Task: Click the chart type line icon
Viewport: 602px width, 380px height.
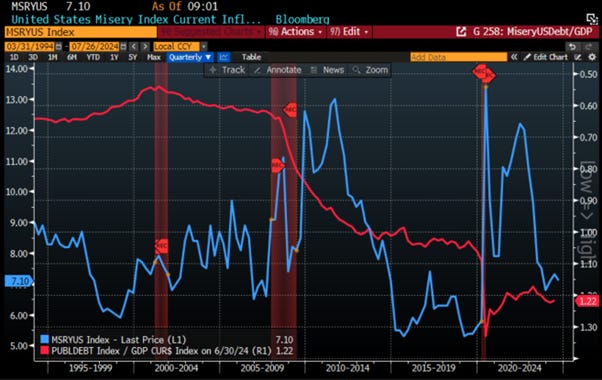Action: pyautogui.click(x=224, y=57)
